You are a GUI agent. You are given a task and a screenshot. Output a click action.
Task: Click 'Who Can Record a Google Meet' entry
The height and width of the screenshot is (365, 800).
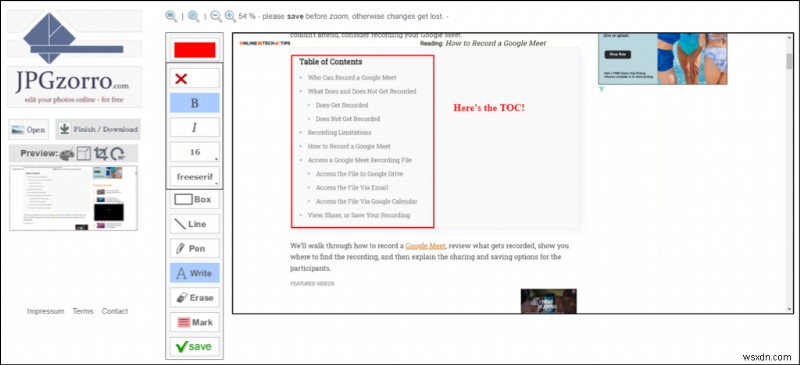point(352,78)
